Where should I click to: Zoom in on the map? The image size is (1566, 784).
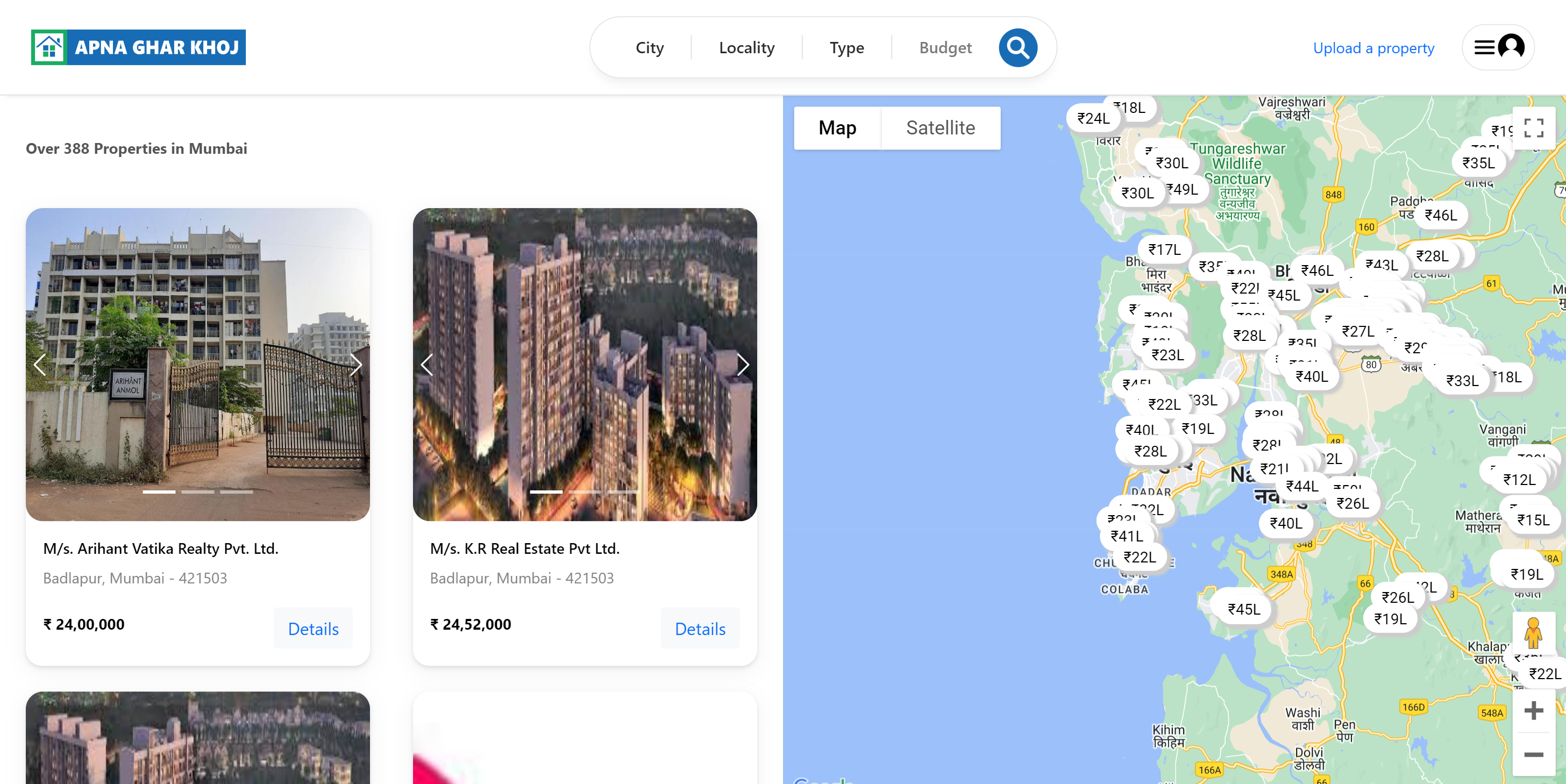1533,710
